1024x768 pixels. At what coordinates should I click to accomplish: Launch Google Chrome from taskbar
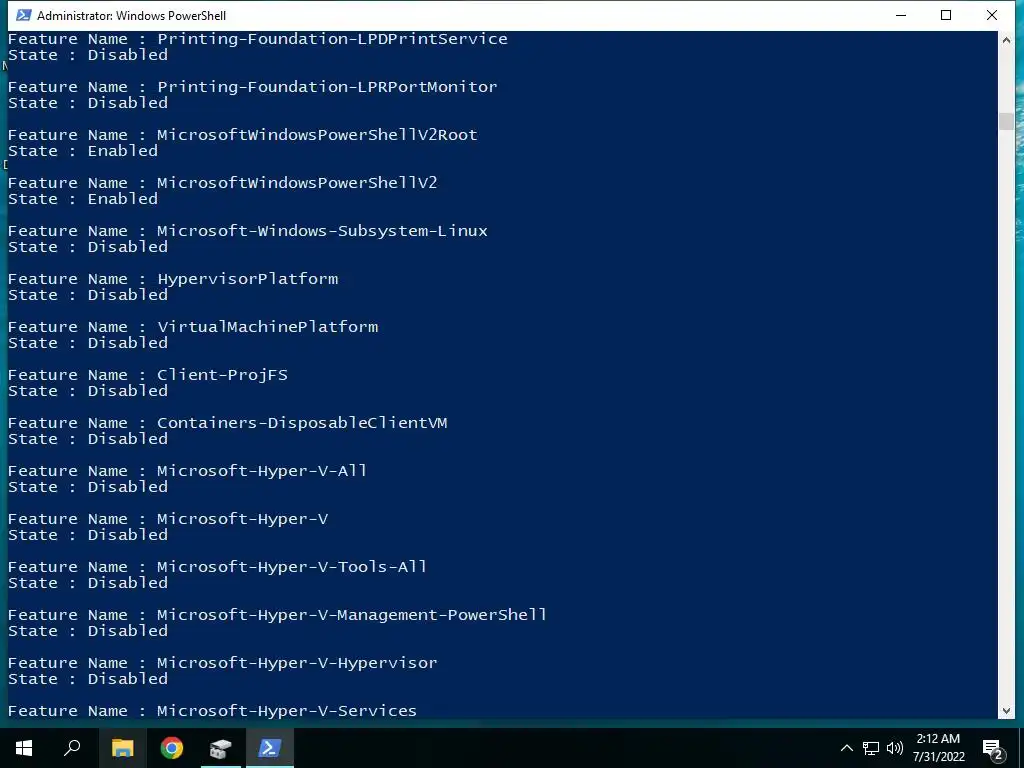click(x=172, y=748)
